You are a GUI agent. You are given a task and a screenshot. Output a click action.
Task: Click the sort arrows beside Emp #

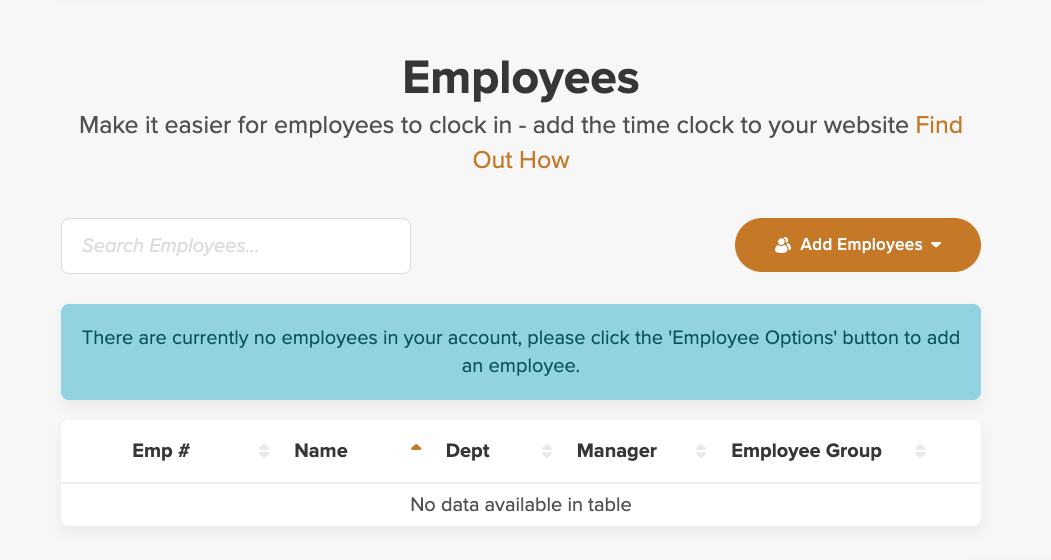tap(264, 451)
